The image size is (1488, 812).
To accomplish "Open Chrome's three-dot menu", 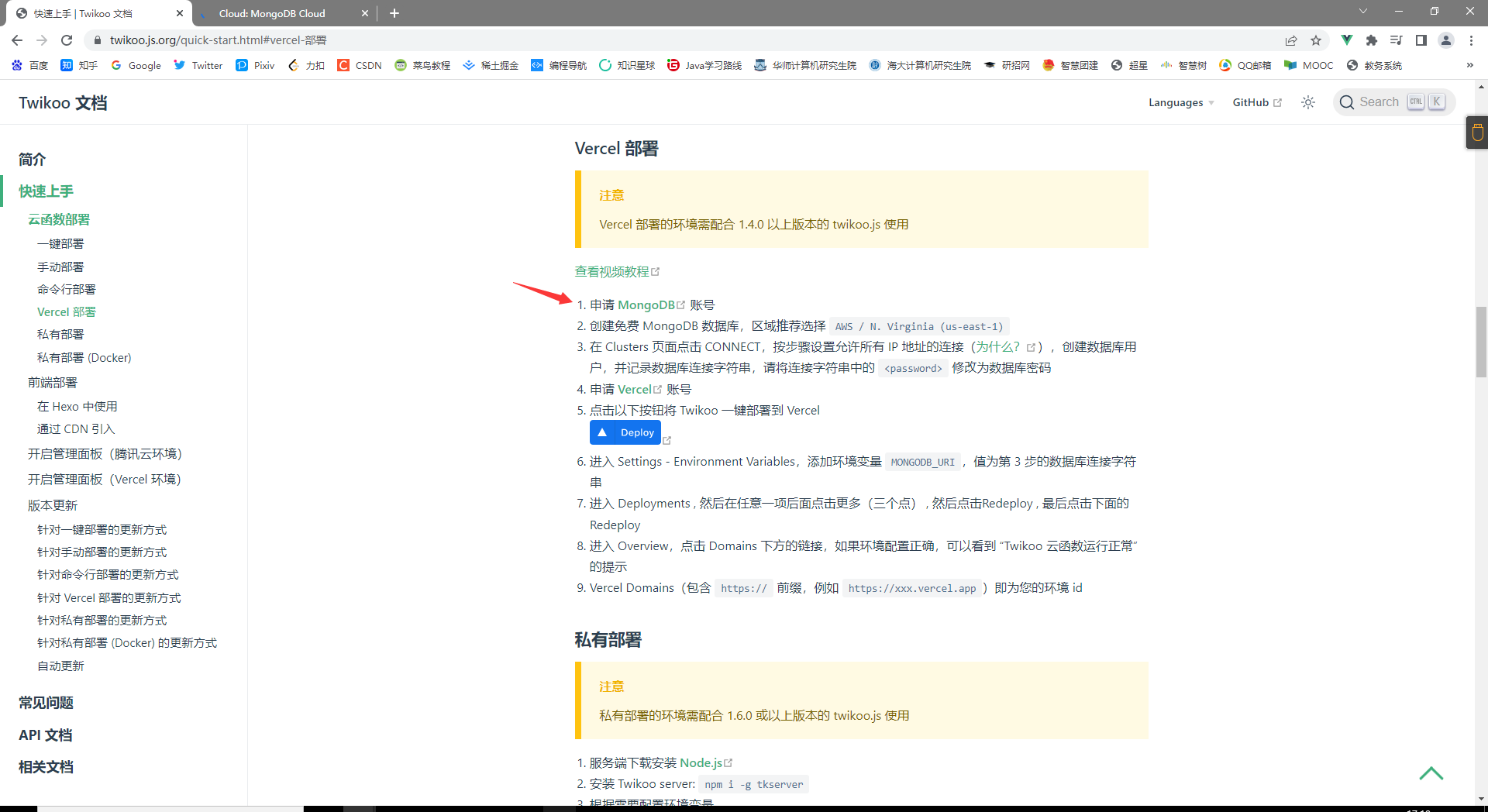I will (x=1470, y=40).
